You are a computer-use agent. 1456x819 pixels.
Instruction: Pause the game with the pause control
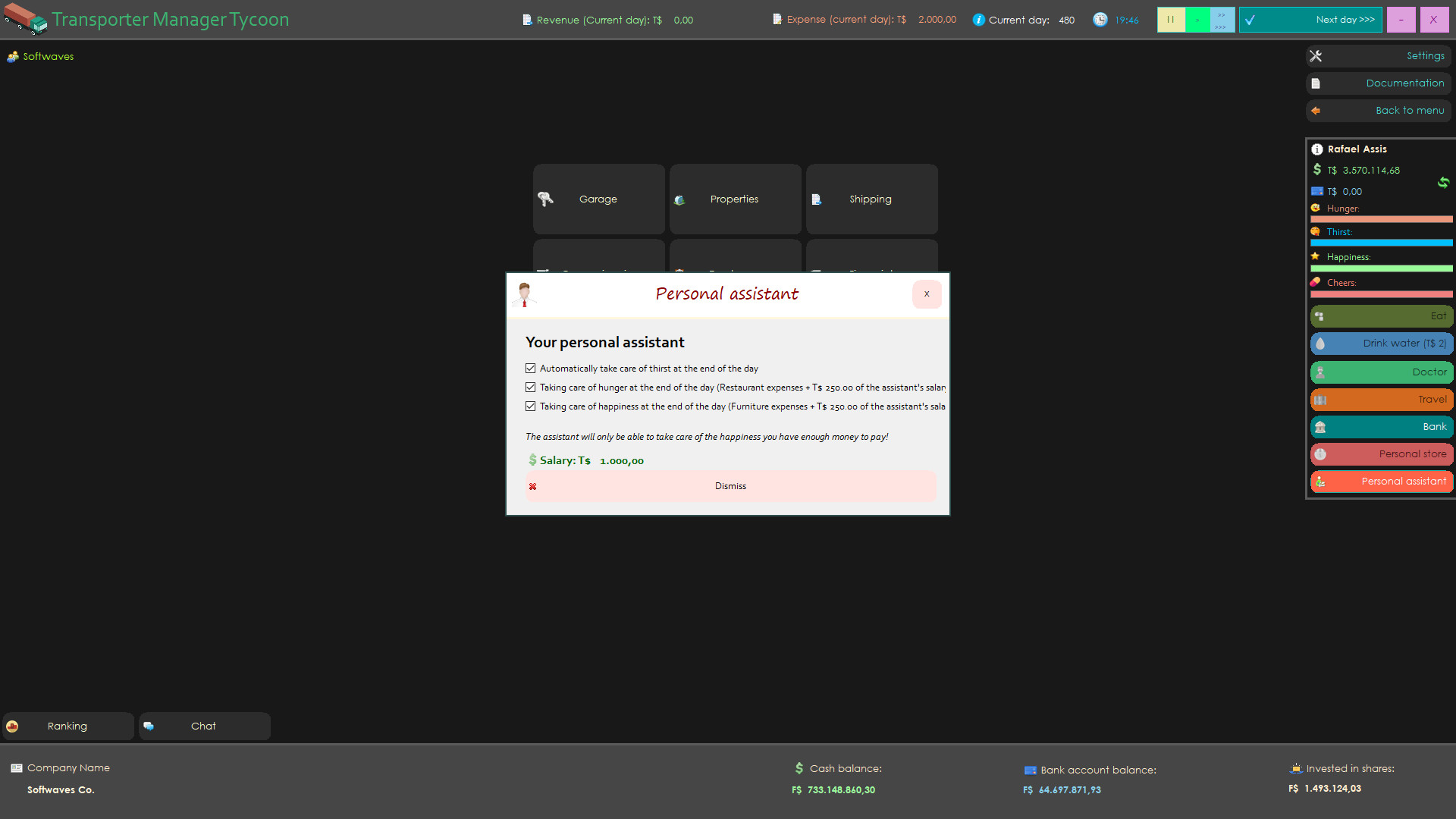[x=1171, y=20]
